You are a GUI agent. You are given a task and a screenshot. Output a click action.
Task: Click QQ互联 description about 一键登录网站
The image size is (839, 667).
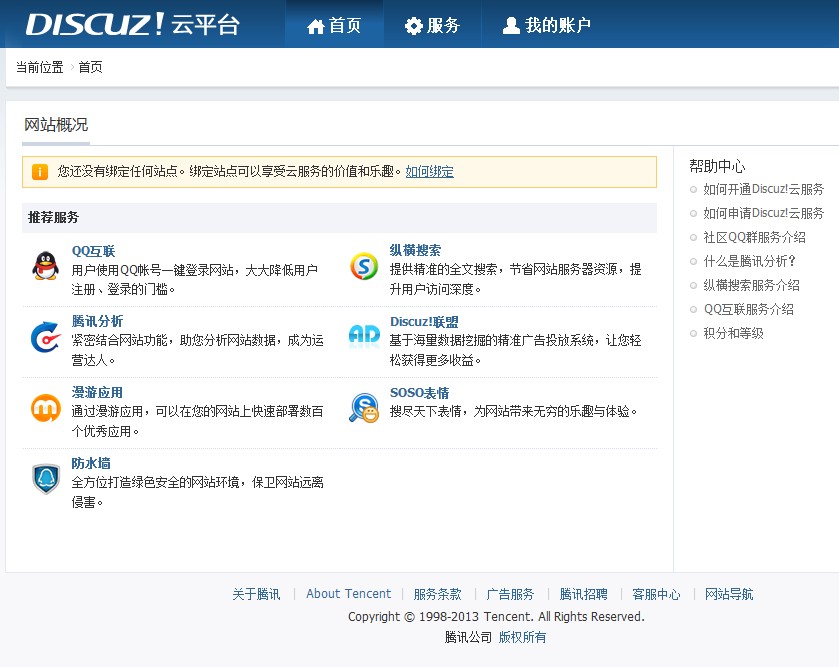click(195, 280)
